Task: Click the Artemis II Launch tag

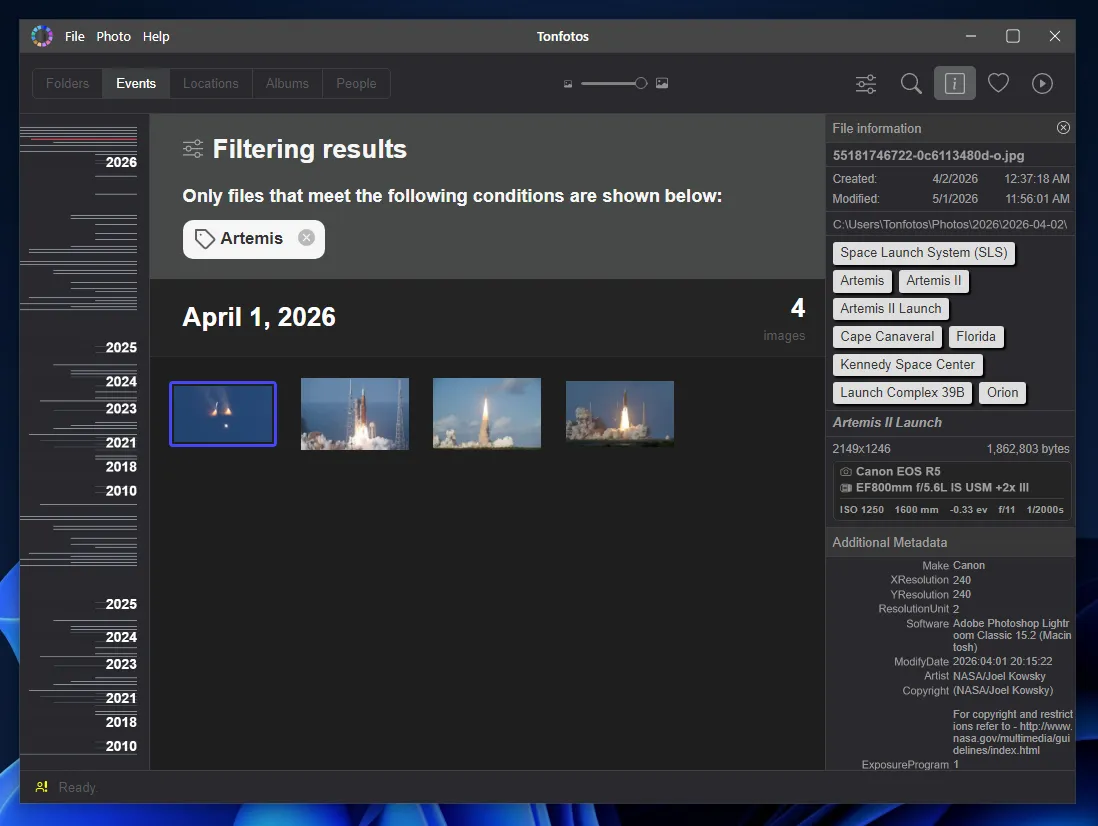Action: click(x=891, y=309)
